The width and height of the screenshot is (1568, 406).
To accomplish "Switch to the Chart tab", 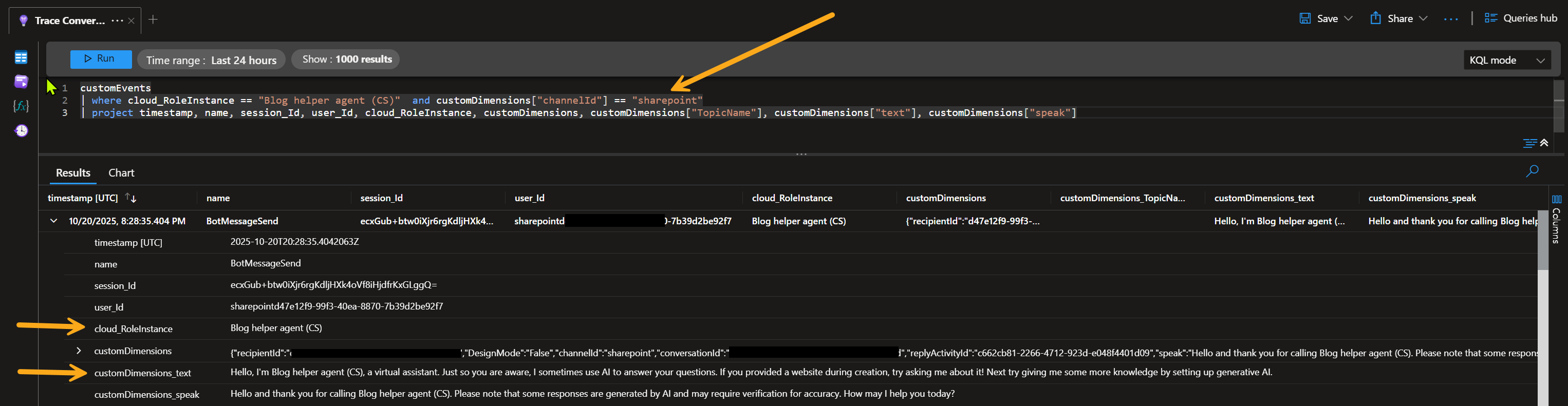I will (x=121, y=173).
